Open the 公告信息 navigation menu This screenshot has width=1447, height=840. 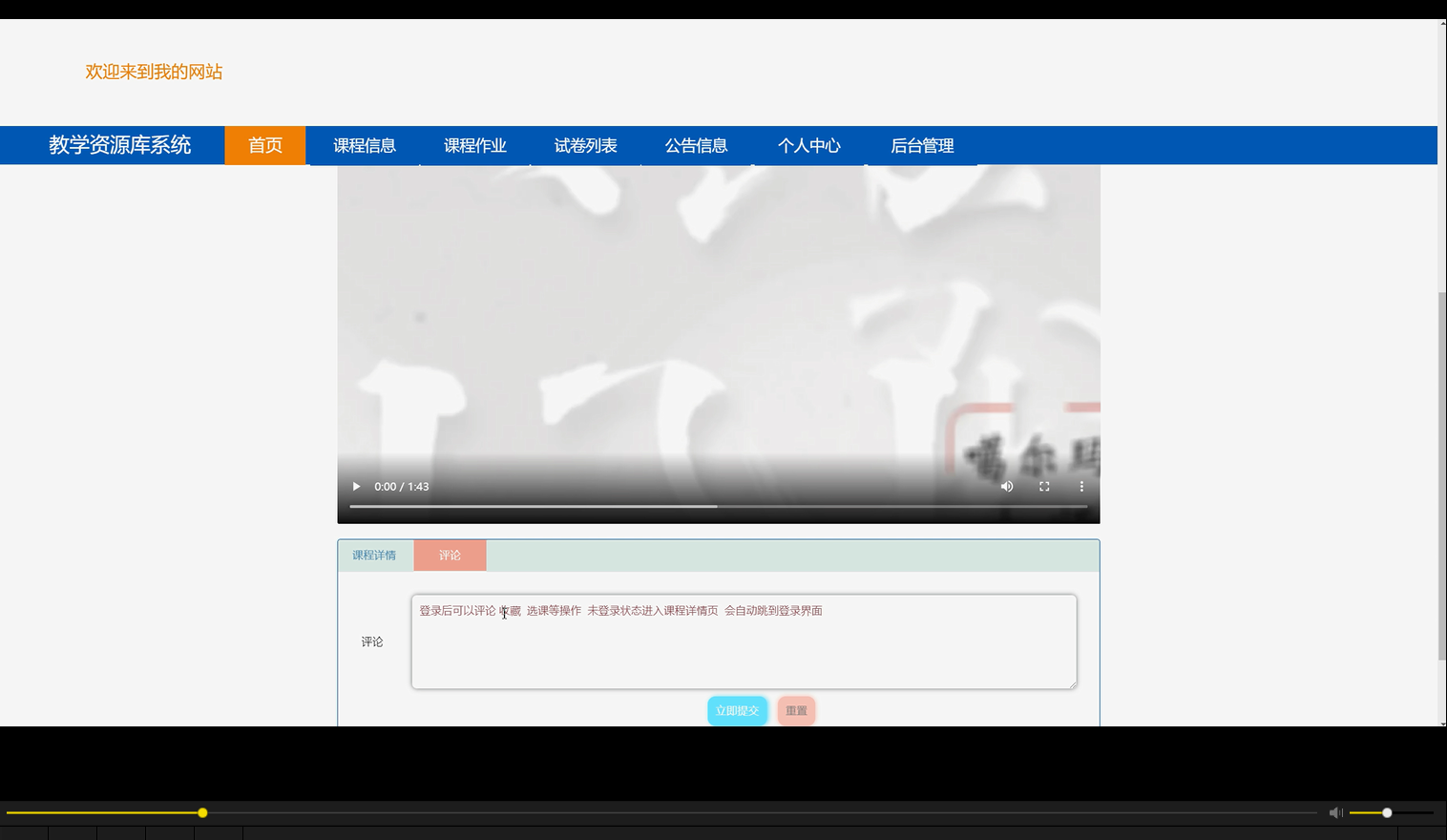pos(696,145)
